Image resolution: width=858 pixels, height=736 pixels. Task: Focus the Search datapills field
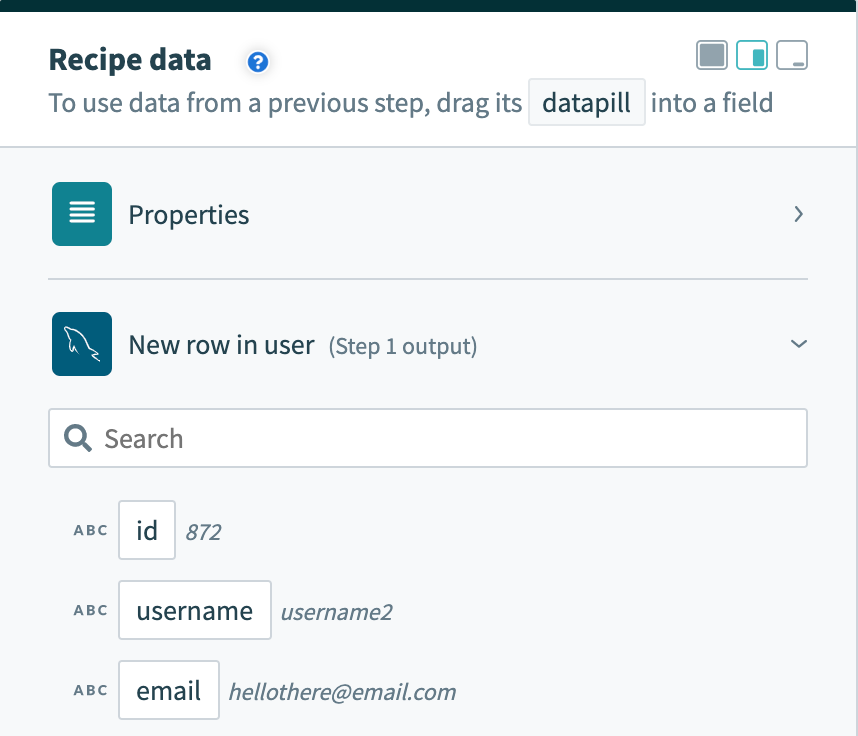440,438
